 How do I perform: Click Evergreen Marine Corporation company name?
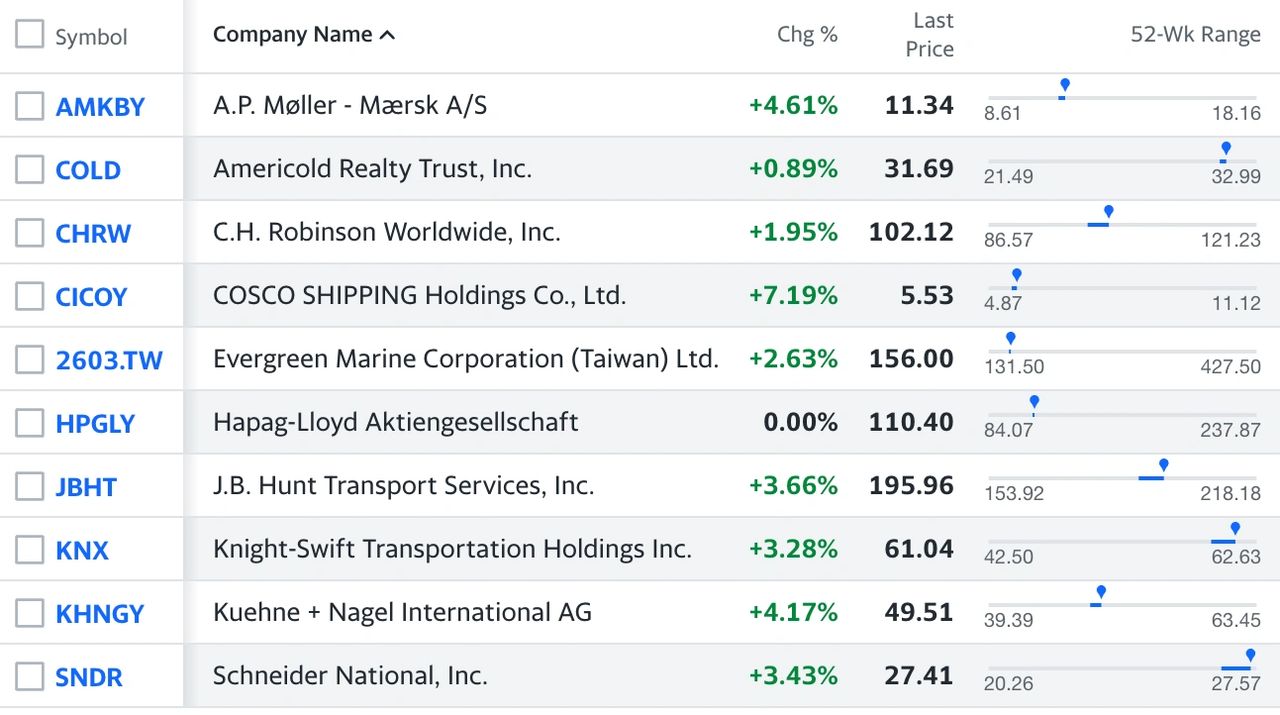click(x=466, y=359)
